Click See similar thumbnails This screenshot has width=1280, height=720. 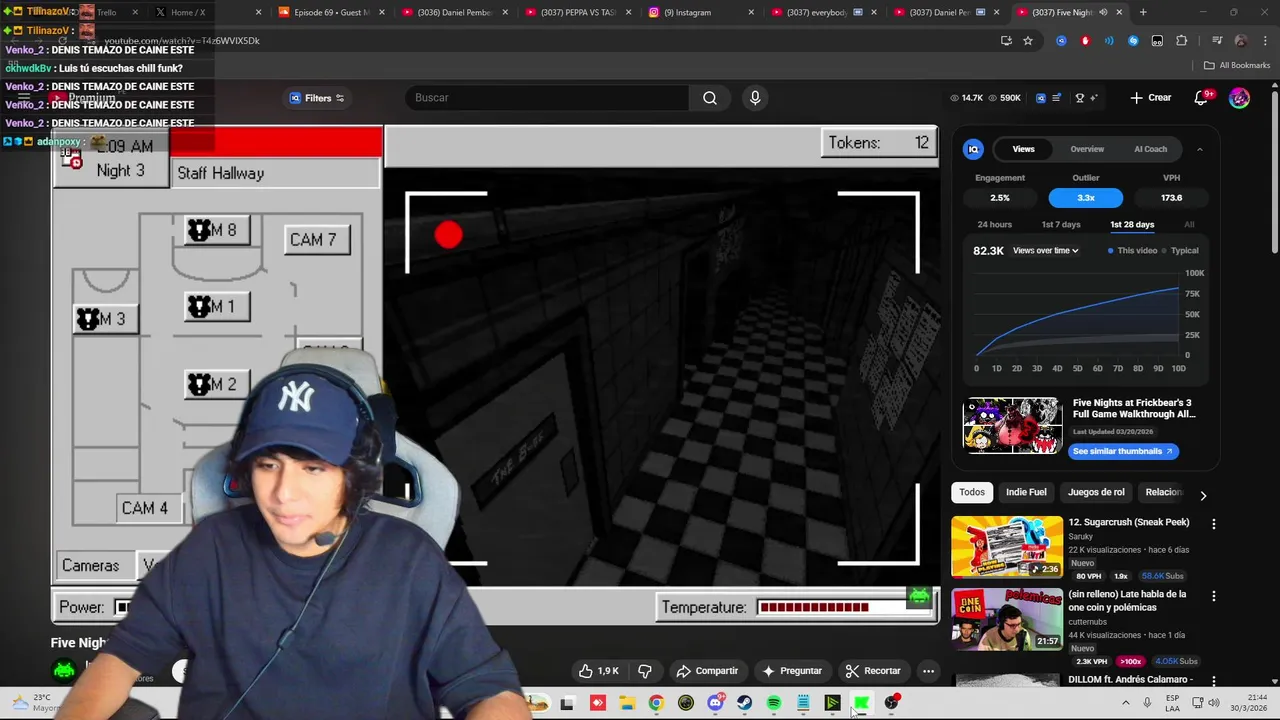1123,451
